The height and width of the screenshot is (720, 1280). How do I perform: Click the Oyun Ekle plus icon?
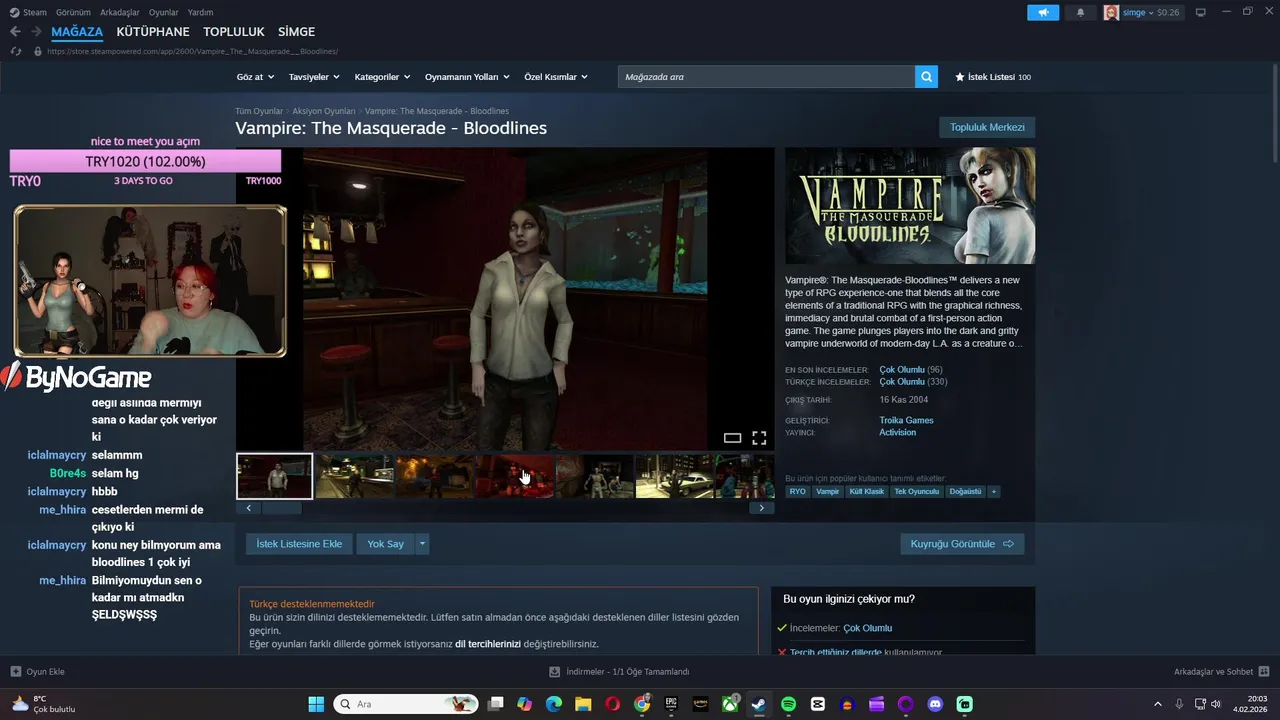click(x=15, y=671)
